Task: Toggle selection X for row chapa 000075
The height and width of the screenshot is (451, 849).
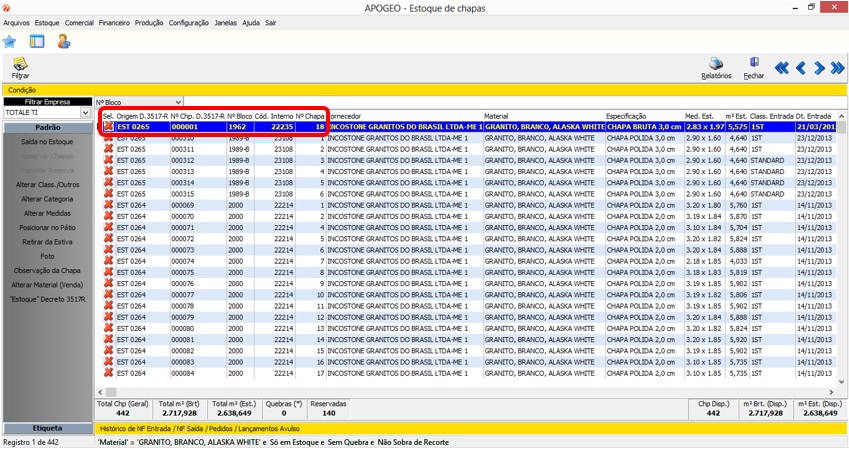Action: point(108,272)
